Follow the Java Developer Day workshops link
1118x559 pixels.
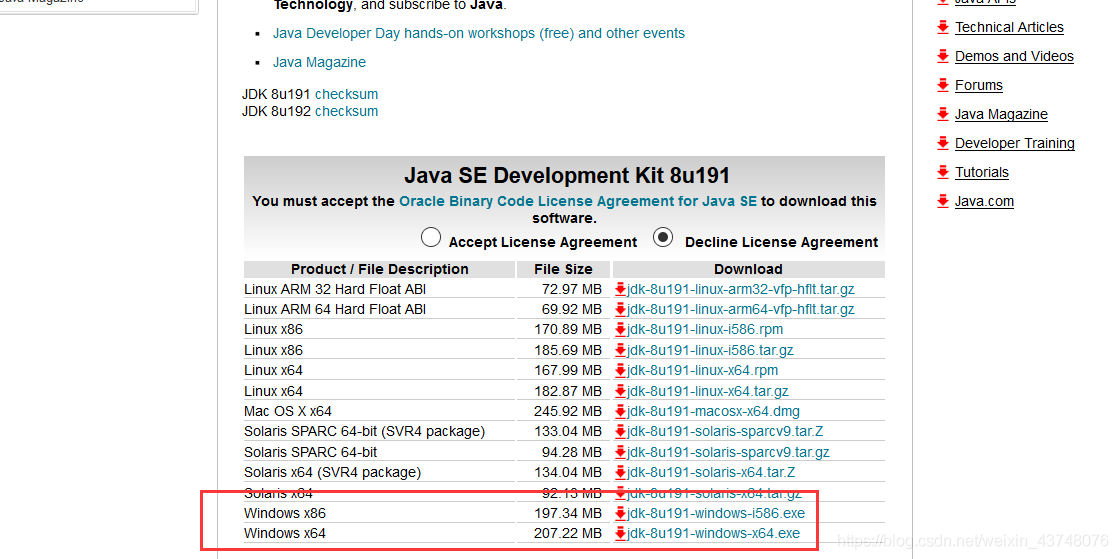478,33
